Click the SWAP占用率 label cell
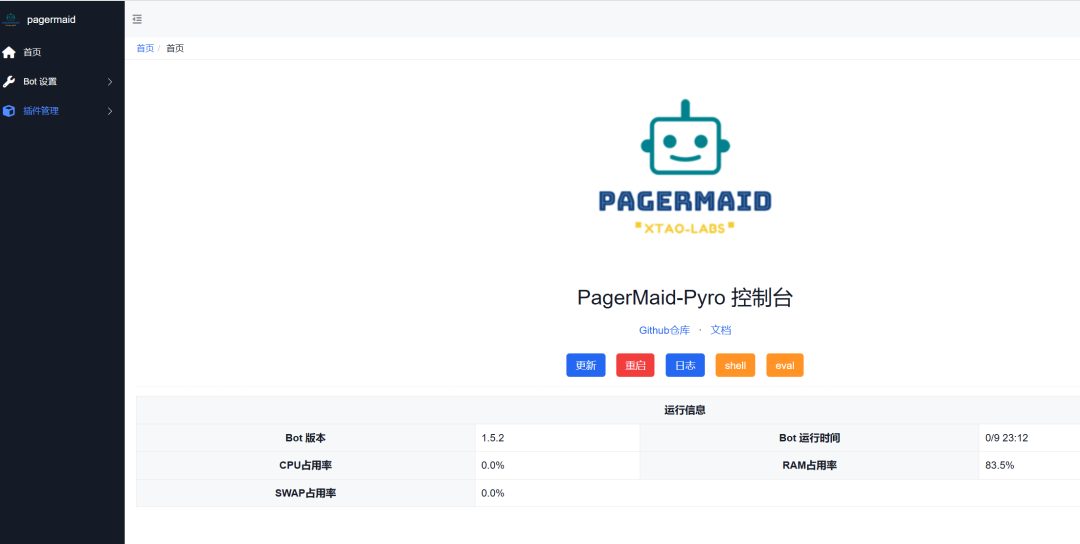 coord(306,493)
